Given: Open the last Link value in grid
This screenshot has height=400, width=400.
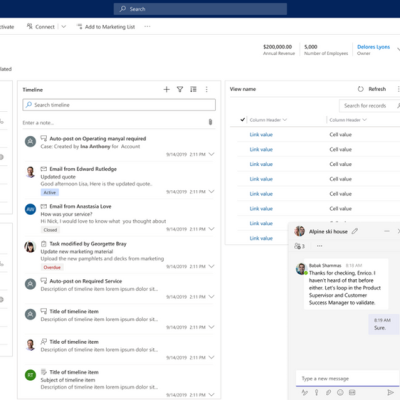Looking at the screenshot, I should point(261,238).
